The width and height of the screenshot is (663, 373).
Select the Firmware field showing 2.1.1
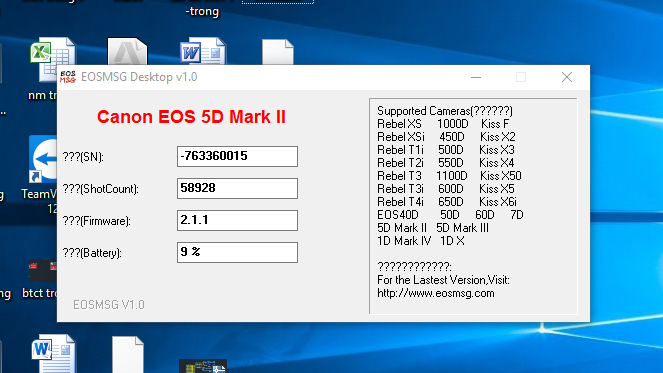(237, 220)
